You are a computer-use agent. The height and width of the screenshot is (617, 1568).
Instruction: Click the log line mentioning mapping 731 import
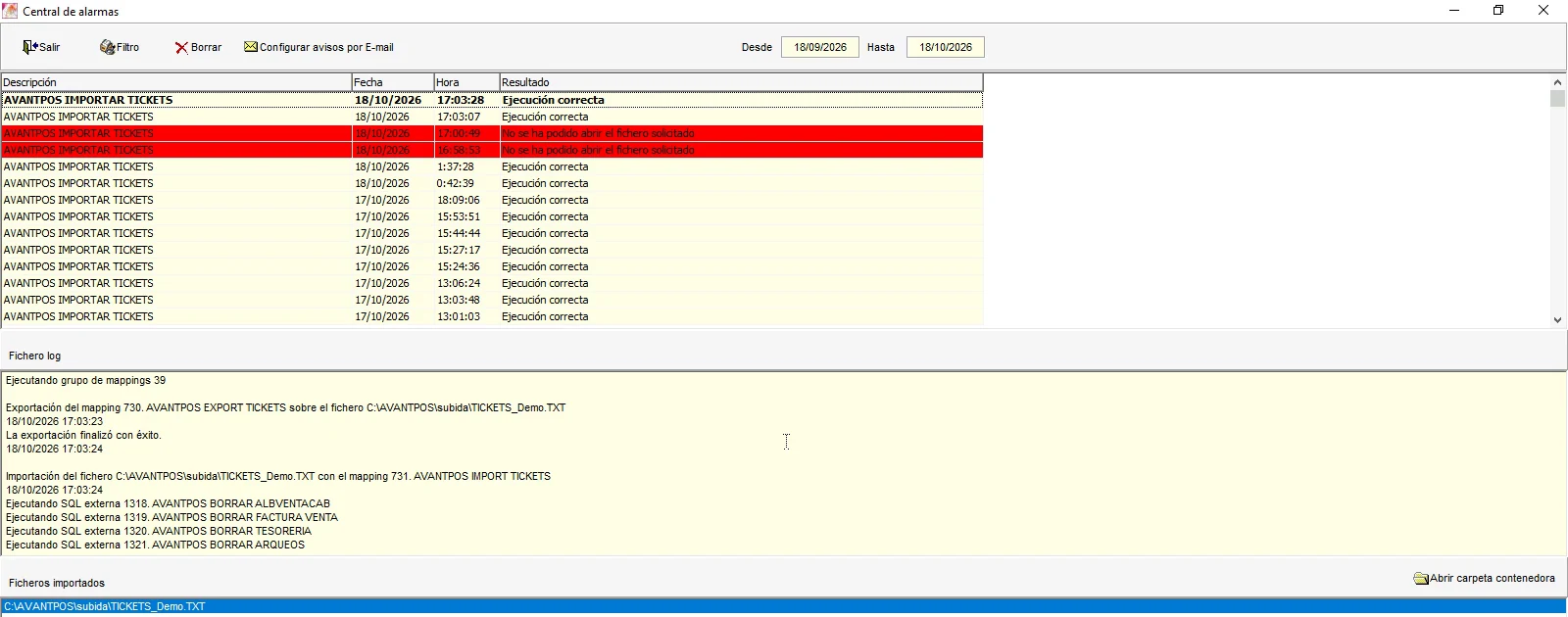point(278,476)
